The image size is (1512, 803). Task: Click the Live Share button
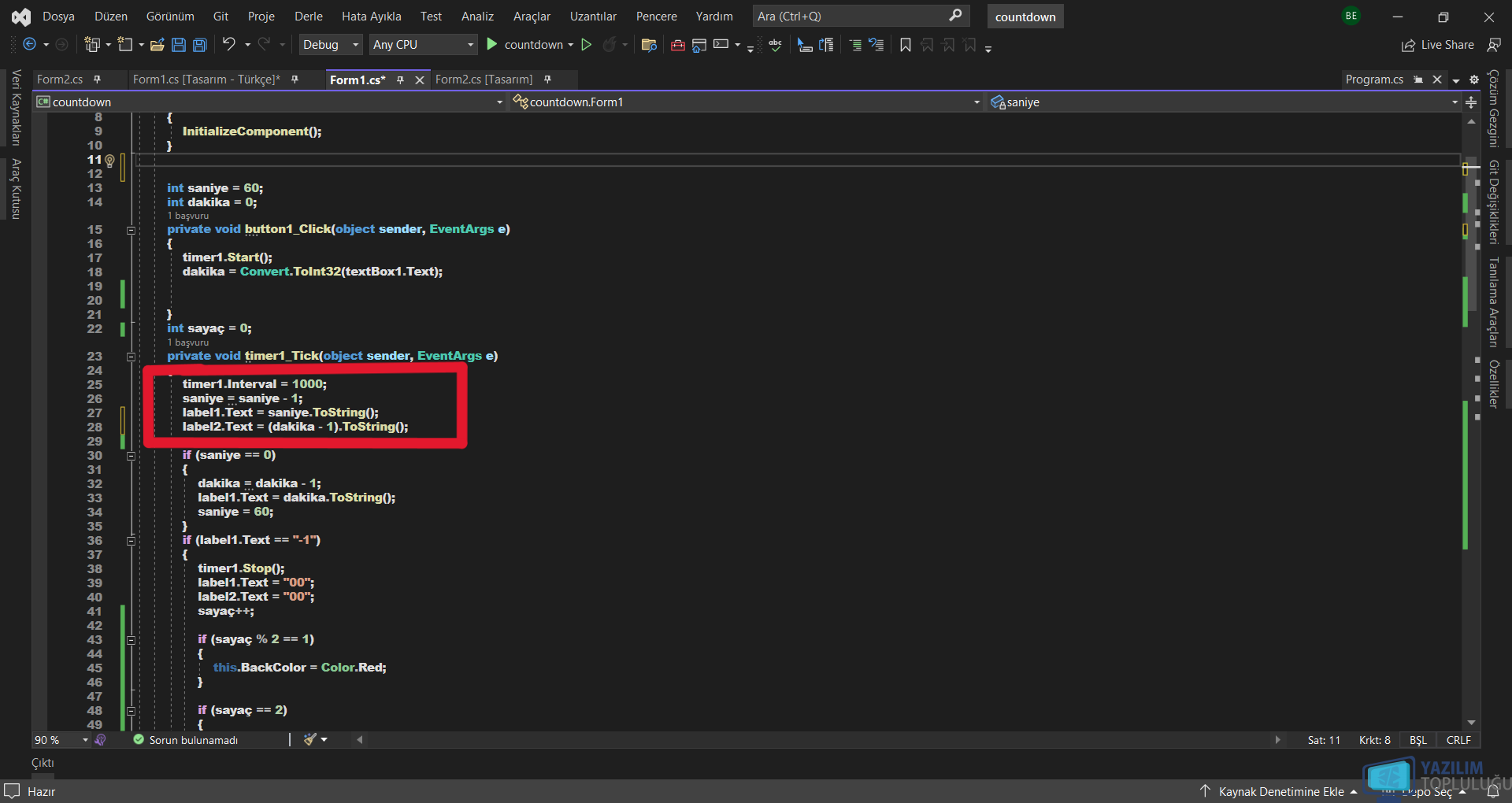[1437, 45]
